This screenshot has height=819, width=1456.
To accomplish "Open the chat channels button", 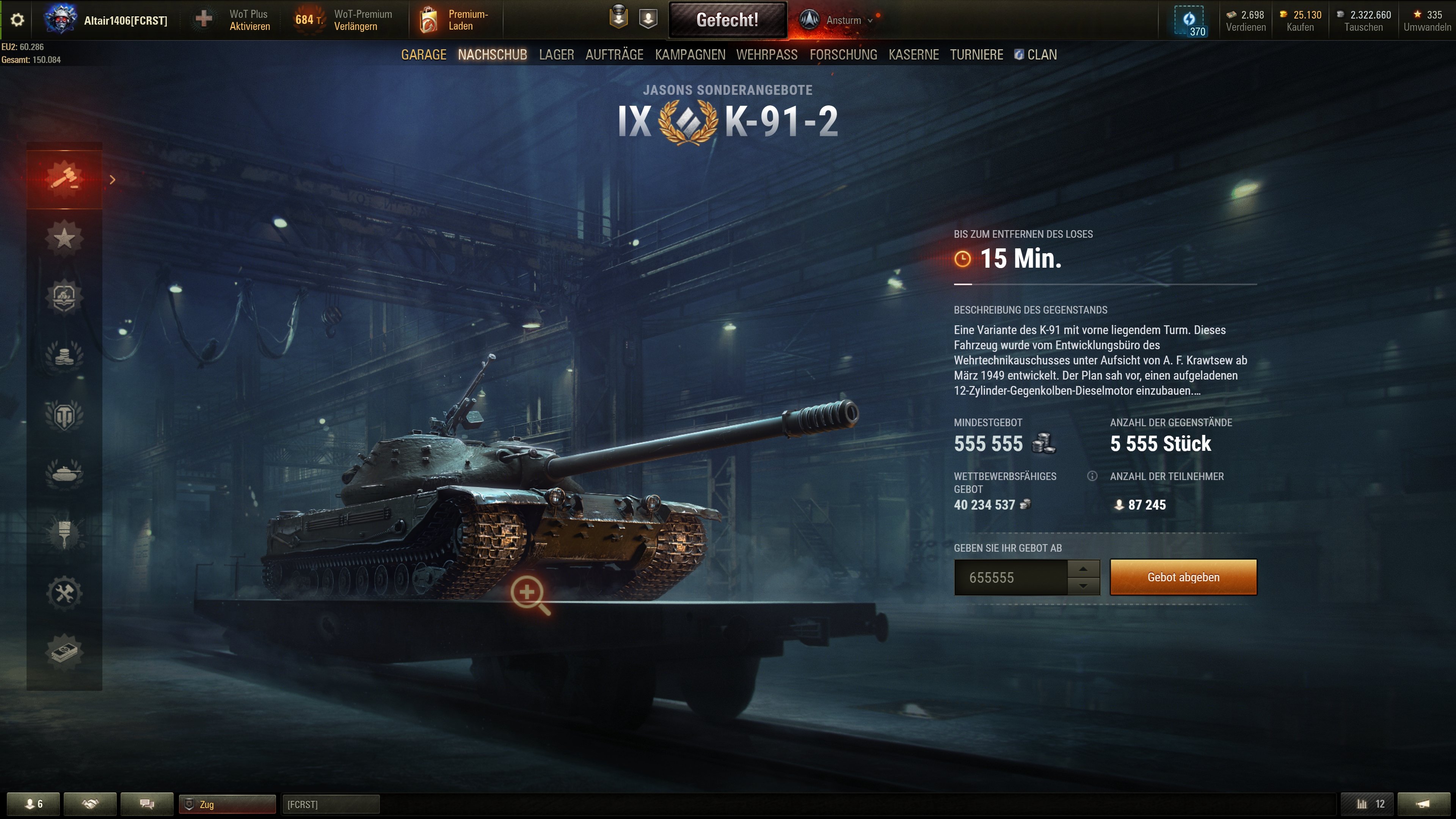I will (x=147, y=804).
